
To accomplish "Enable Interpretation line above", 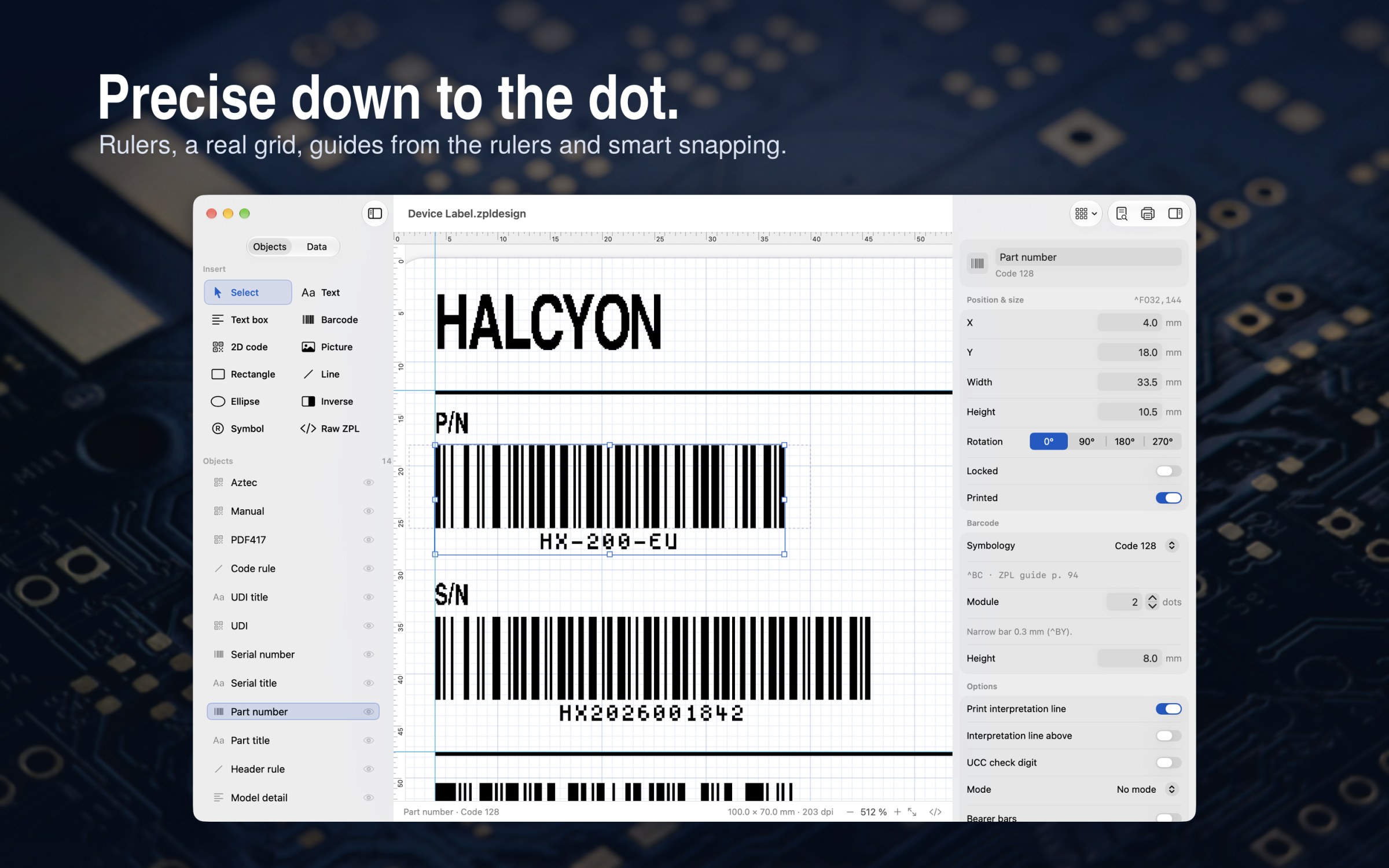I will (x=1168, y=735).
